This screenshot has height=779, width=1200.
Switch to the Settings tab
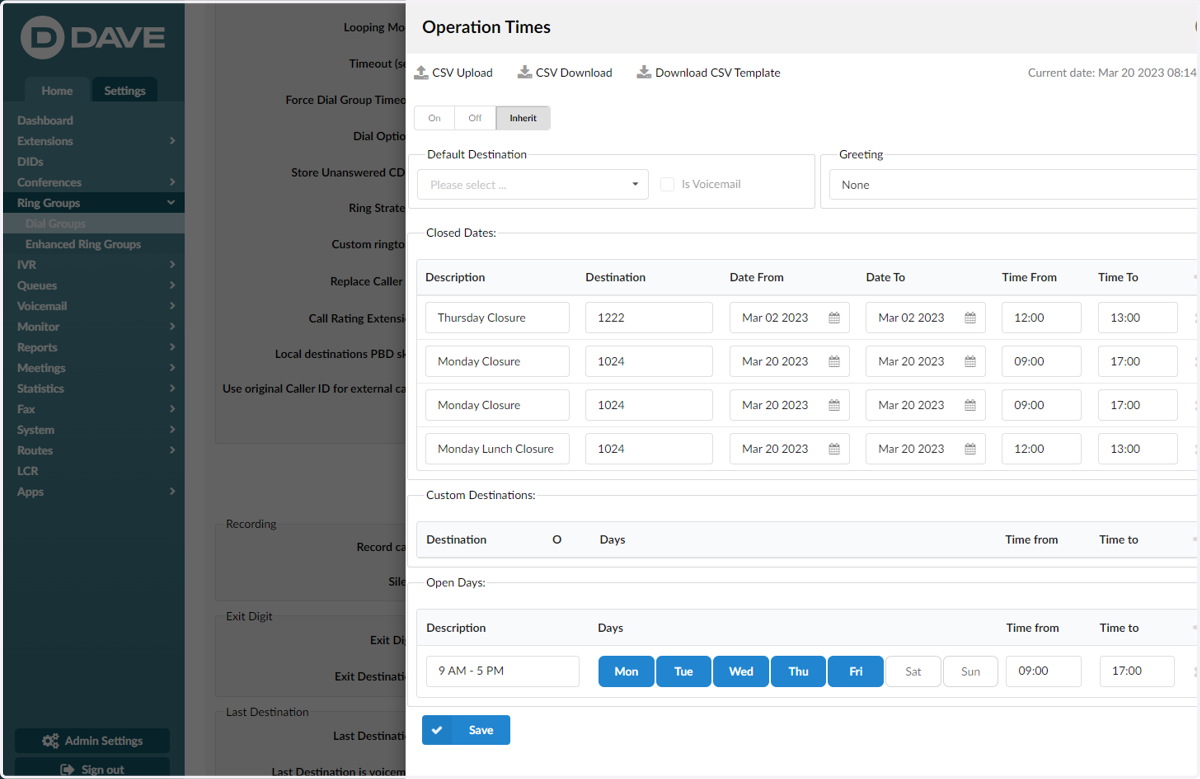pyautogui.click(x=125, y=90)
